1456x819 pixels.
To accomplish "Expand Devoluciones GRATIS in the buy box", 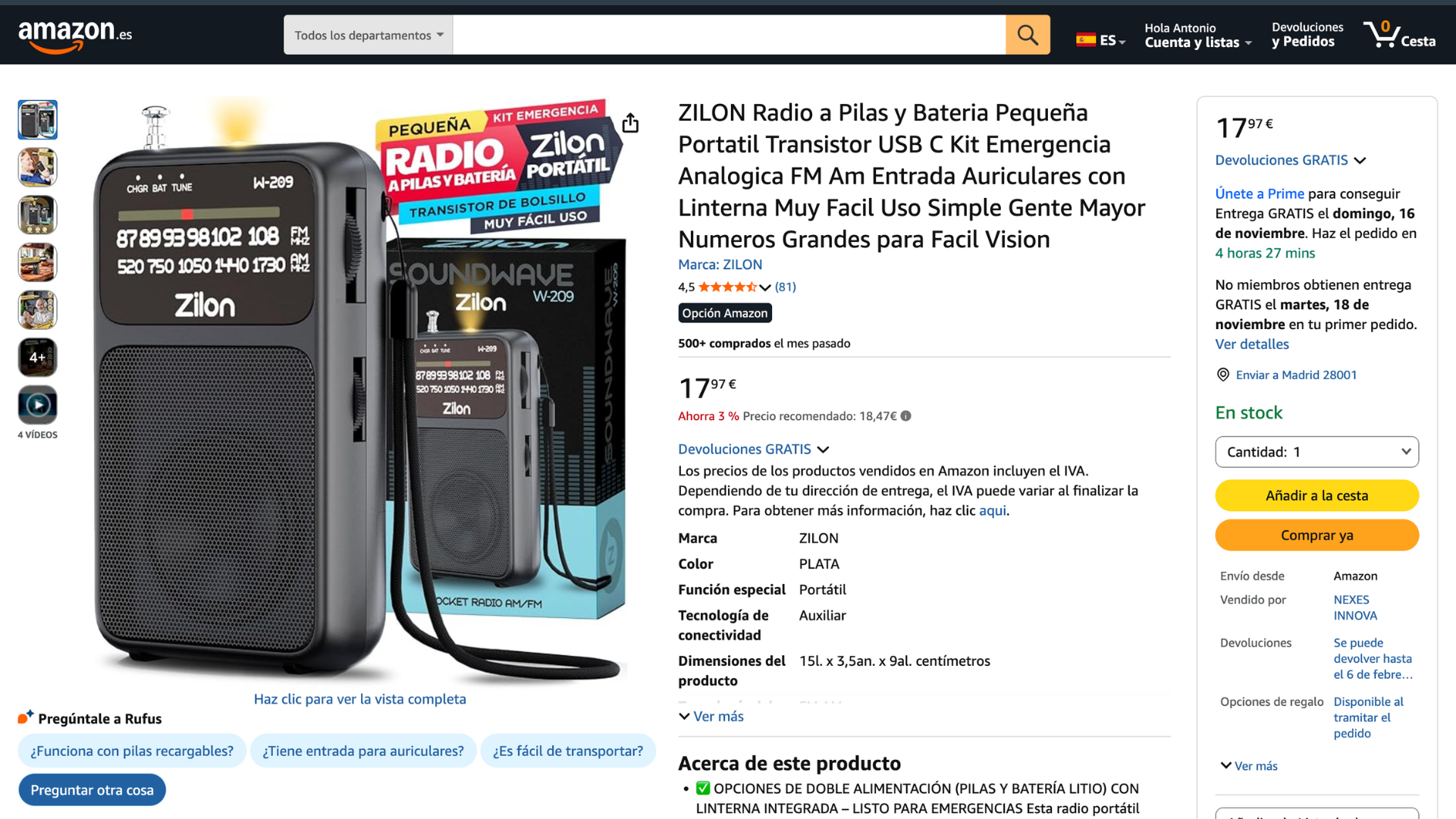I will (x=1290, y=160).
